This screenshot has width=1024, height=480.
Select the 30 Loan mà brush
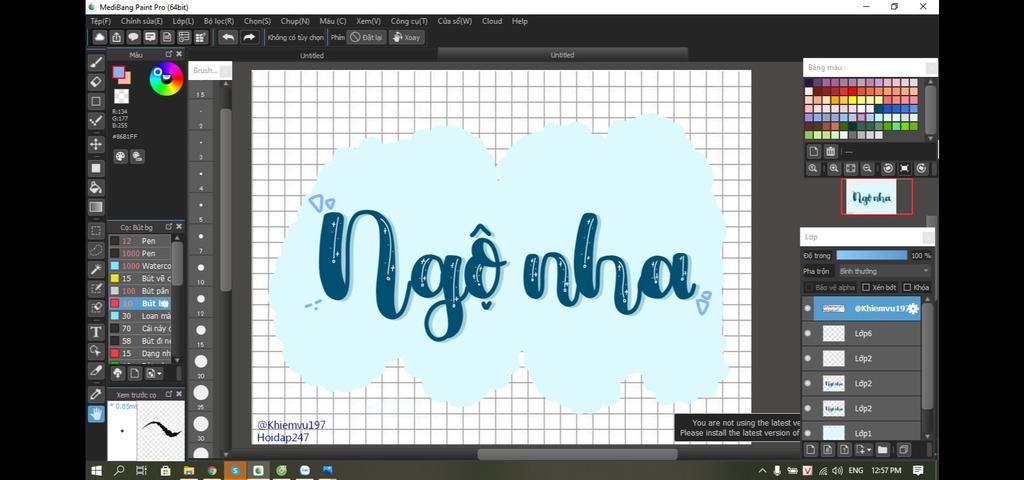click(140, 316)
